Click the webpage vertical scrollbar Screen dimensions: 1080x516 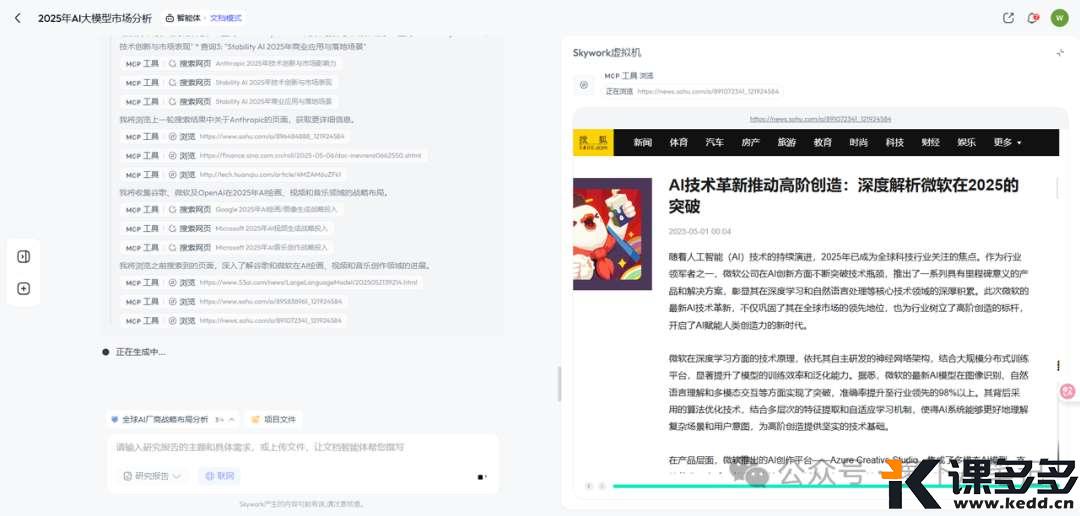1057,188
